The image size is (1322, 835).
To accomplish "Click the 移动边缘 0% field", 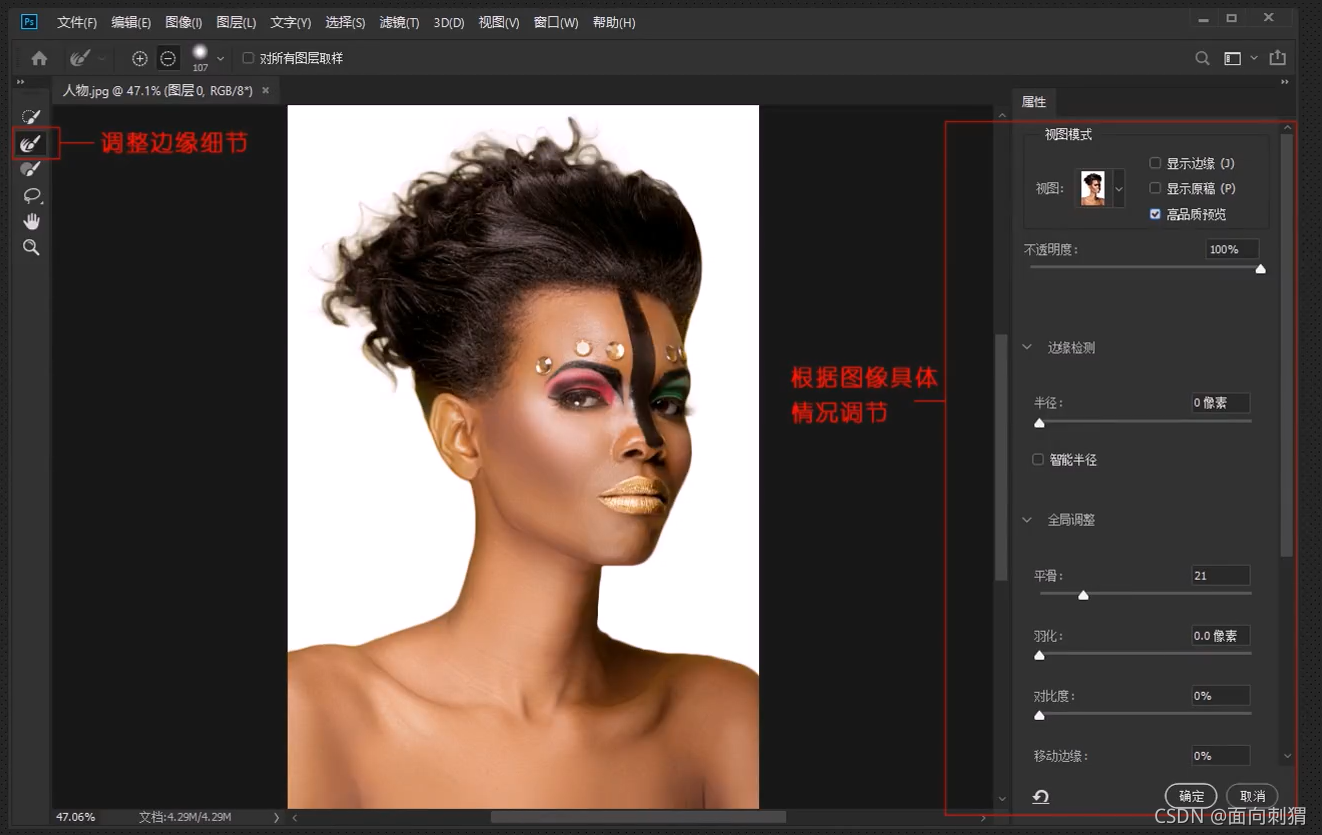I will [1220, 755].
